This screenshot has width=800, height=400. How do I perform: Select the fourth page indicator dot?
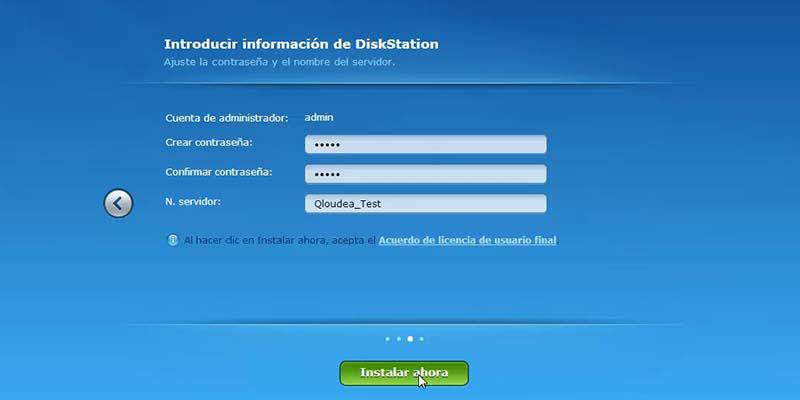point(421,339)
